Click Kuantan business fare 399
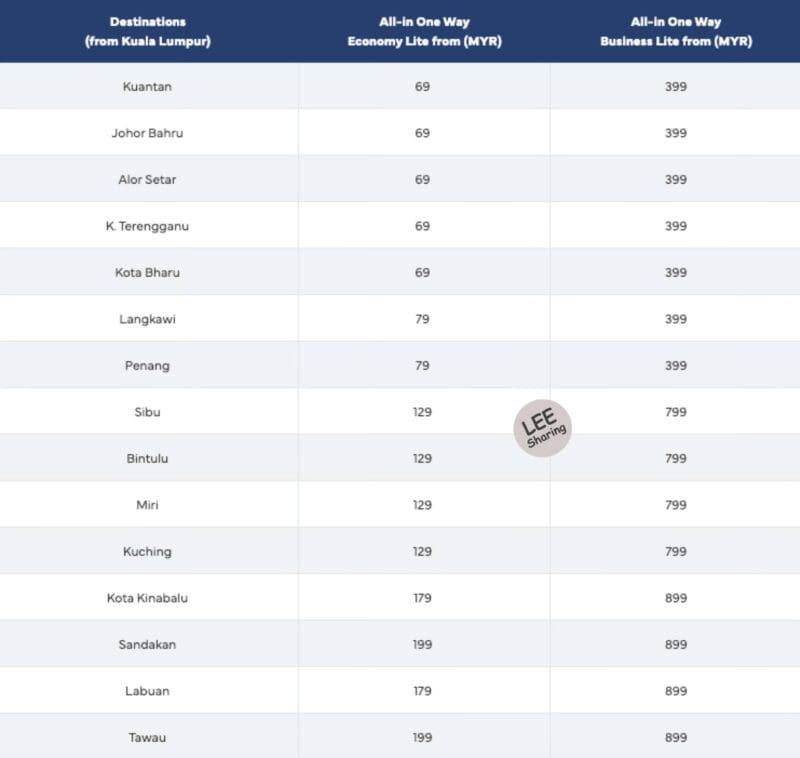The height and width of the screenshot is (758, 800). pos(676,87)
